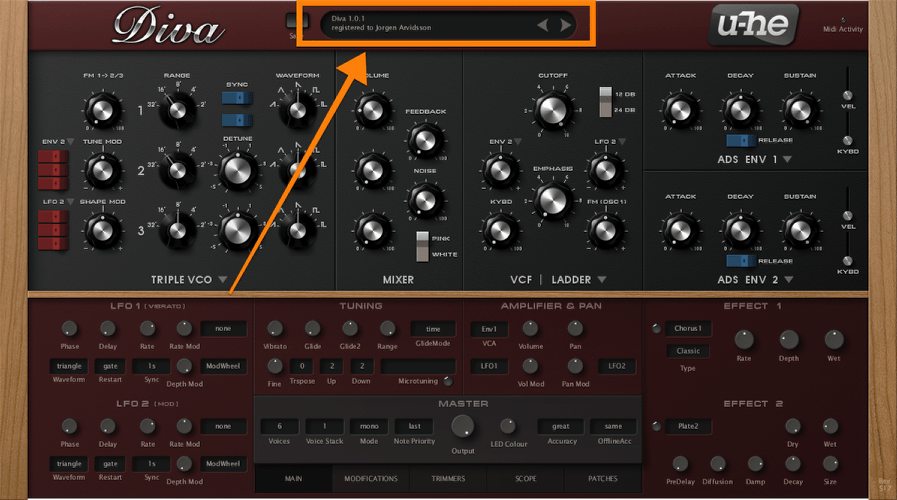Image resolution: width=897 pixels, height=500 pixels.
Task: Toggle the ADS Env 1 Release switch
Action: pyautogui.click(x=740, y=141)
